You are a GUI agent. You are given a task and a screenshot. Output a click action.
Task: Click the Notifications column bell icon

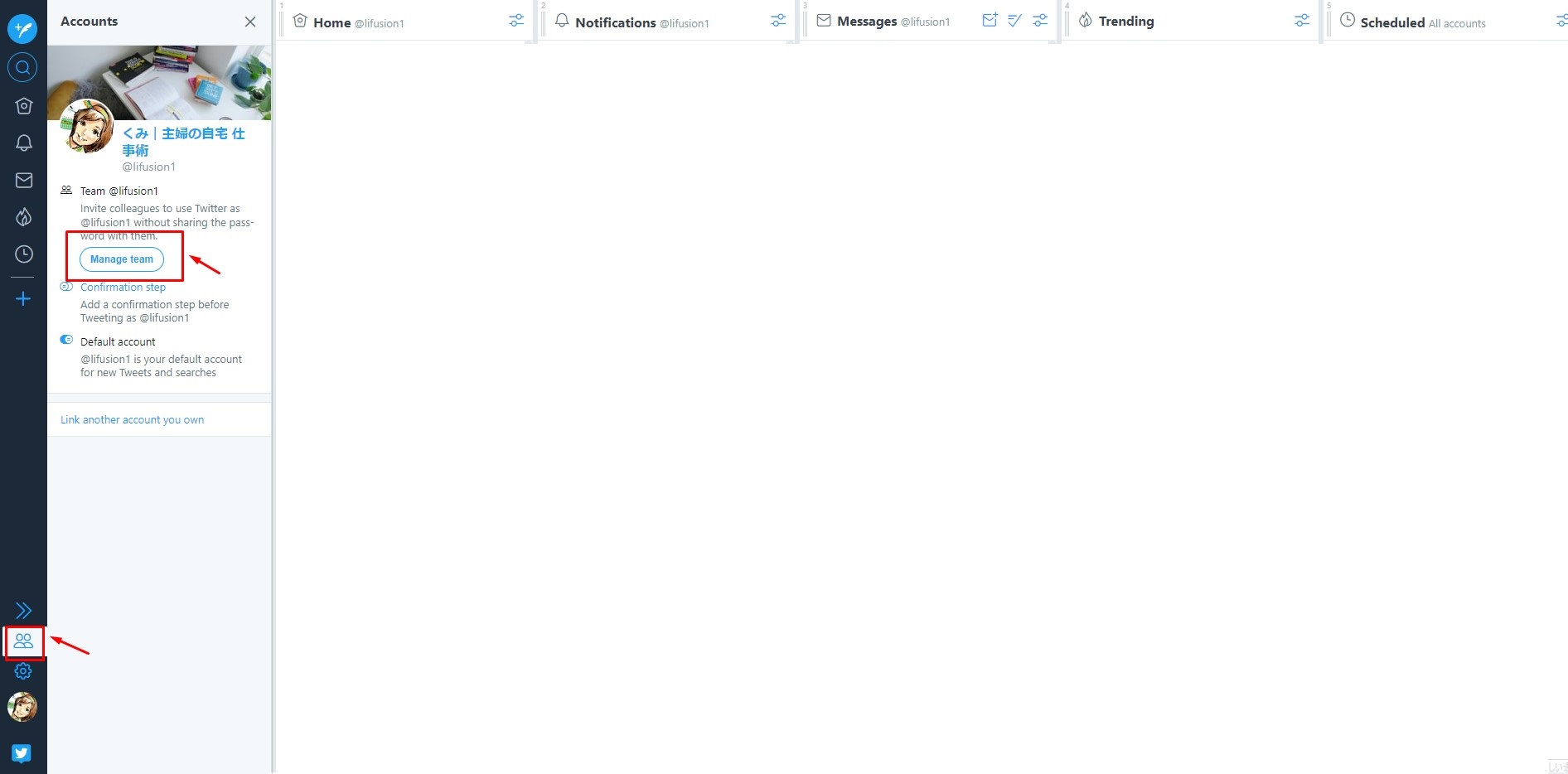tap(562, 21)
